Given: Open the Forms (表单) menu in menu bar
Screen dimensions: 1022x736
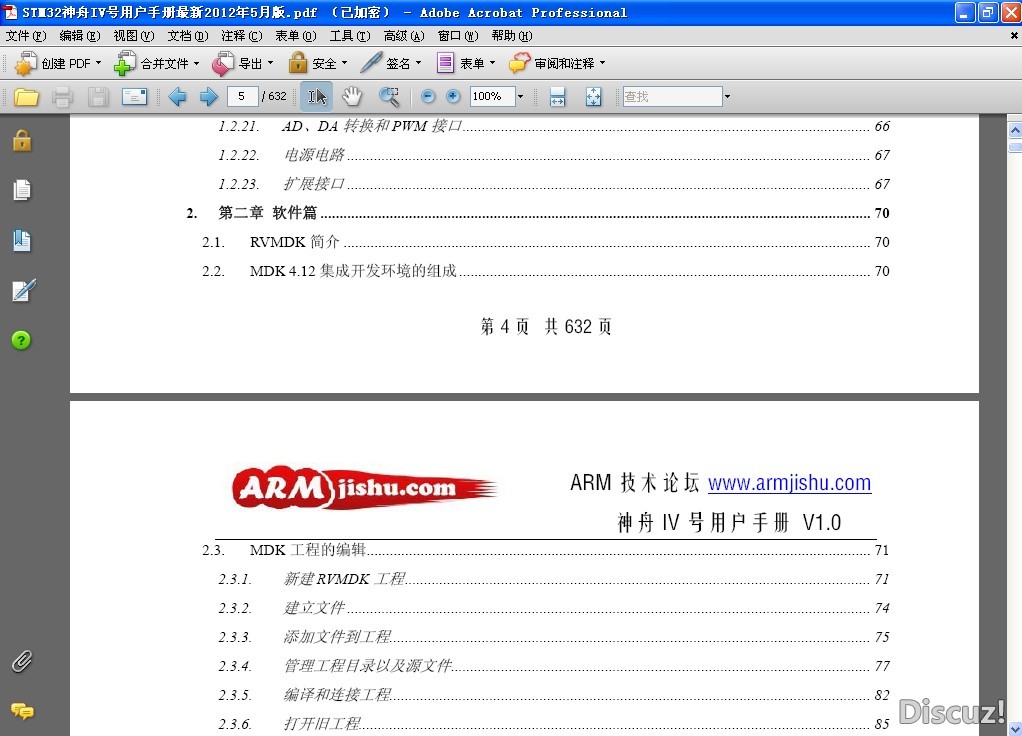Looking at the screenshot, I should coord(296,36).
